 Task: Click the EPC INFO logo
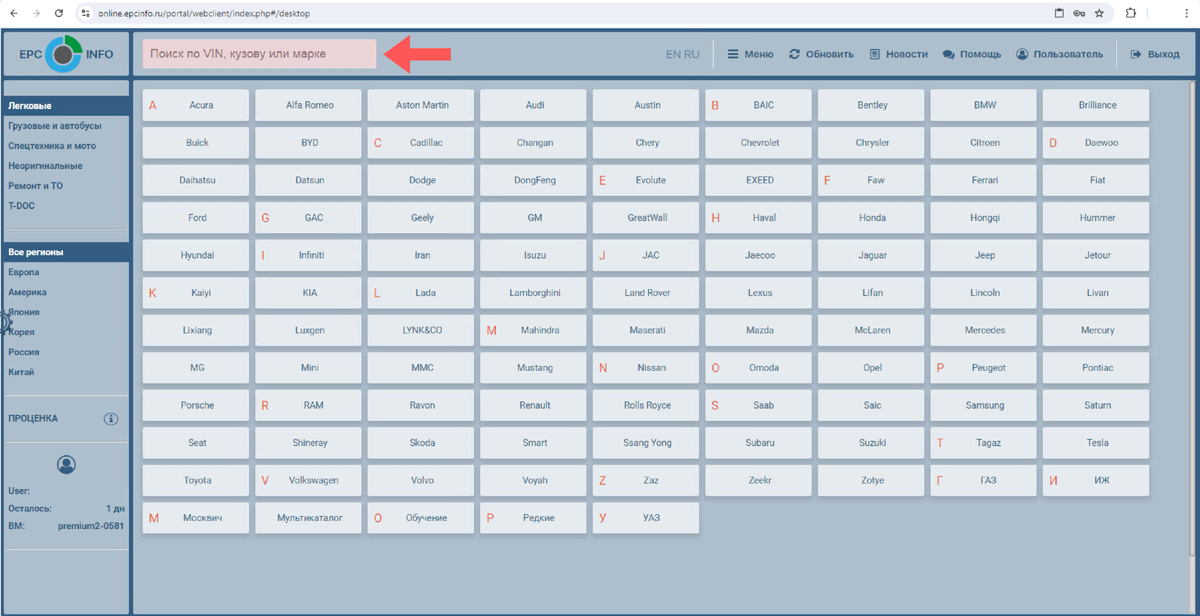[66, 54]
